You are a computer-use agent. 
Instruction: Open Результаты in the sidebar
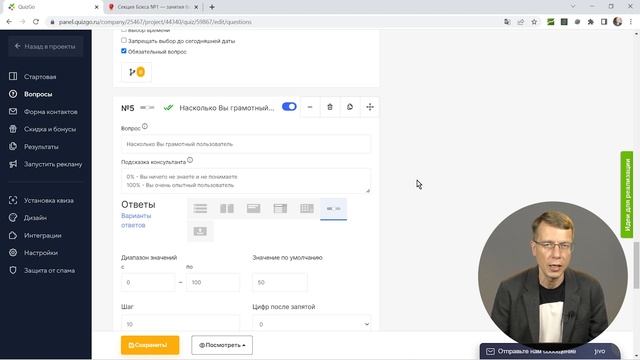click(41, 147)
